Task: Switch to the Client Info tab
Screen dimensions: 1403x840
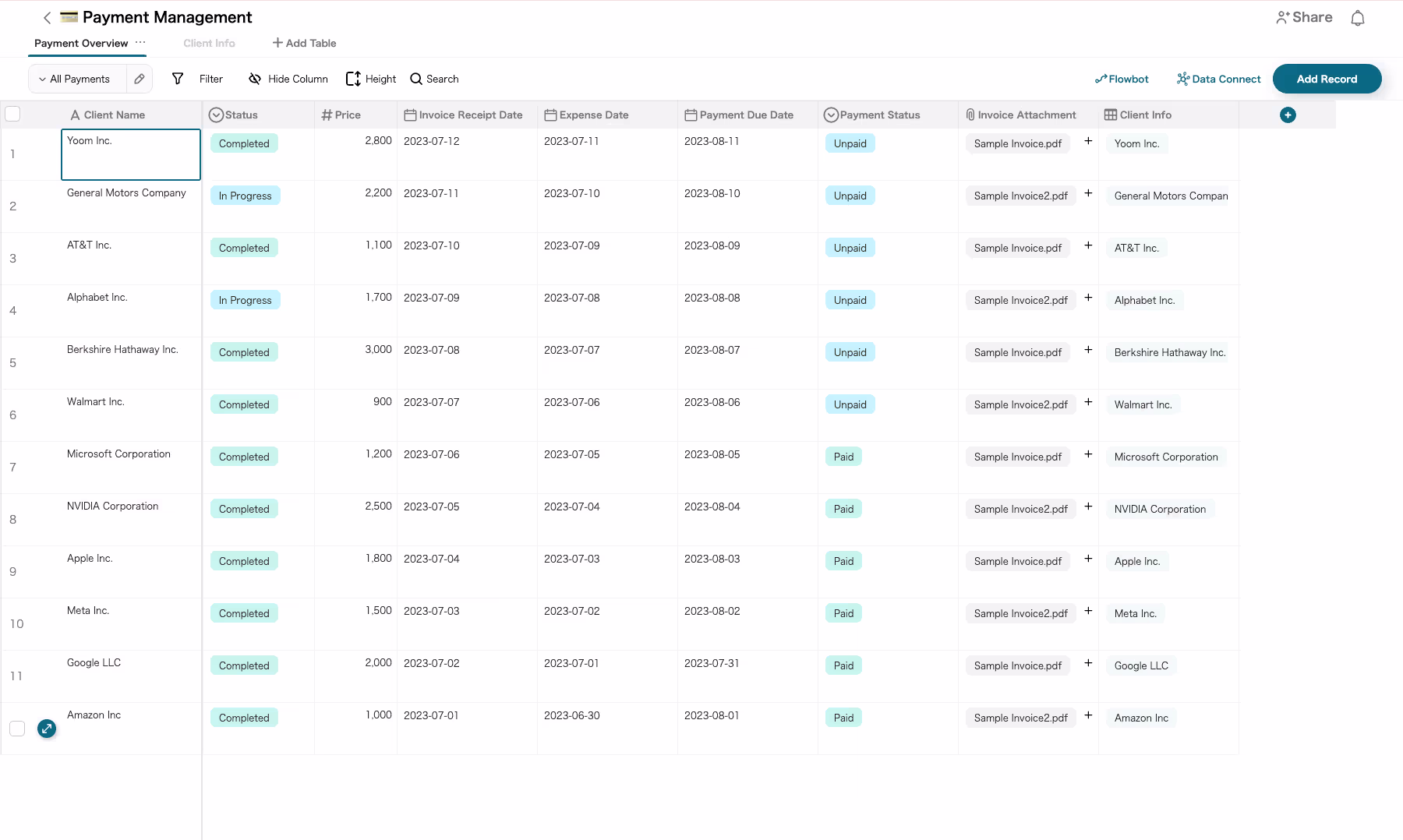Action: (208, 43)
